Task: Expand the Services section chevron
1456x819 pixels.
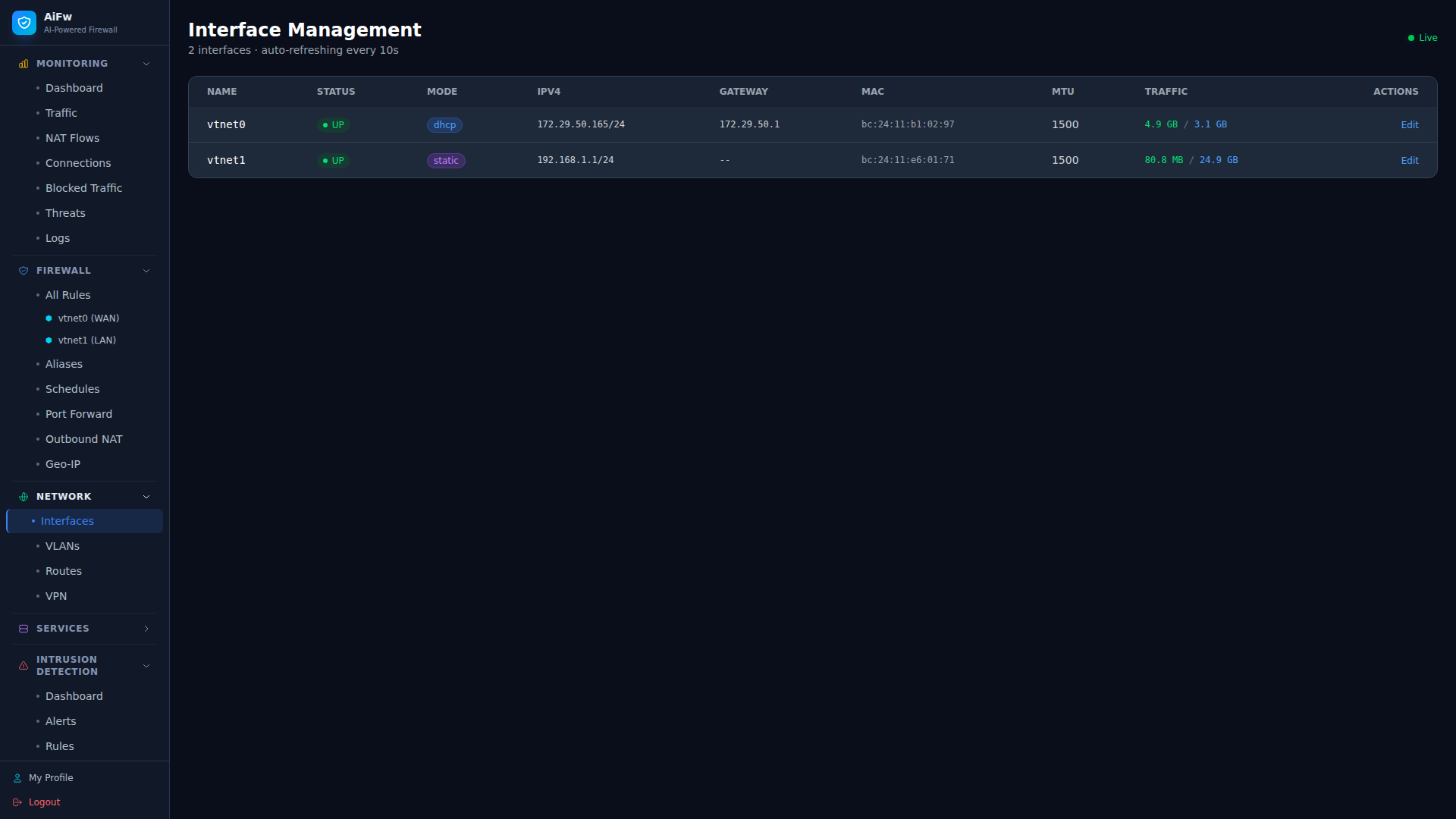Action: (x=146, y=629)
